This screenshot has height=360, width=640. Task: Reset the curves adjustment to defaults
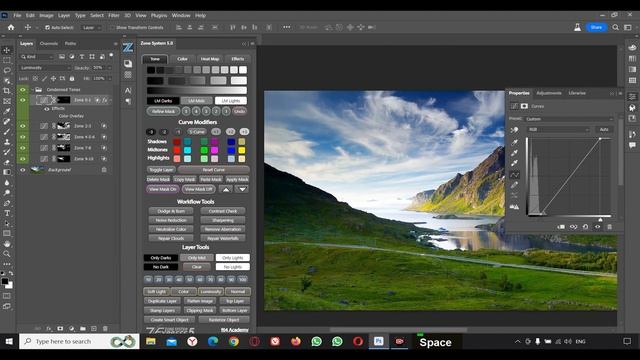point(585,227)
